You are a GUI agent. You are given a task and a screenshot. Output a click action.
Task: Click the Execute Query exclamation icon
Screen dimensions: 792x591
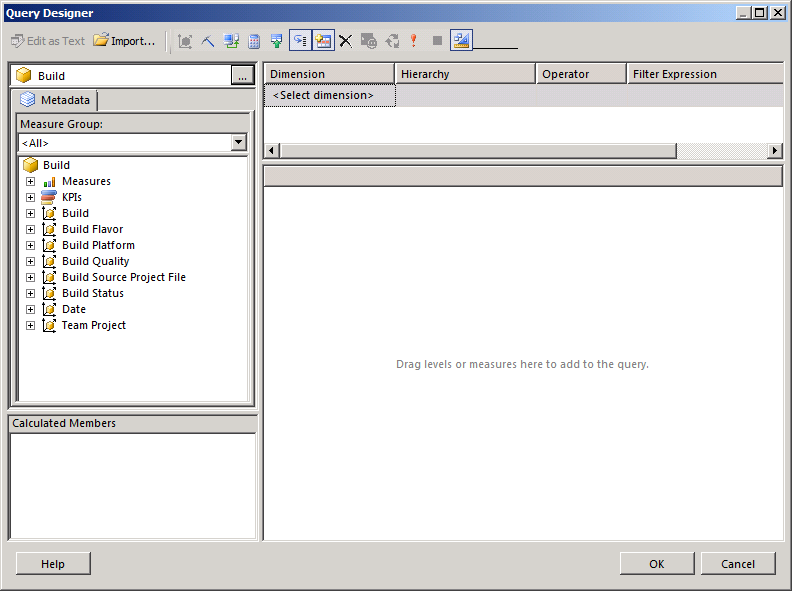[x=413, y=41]
